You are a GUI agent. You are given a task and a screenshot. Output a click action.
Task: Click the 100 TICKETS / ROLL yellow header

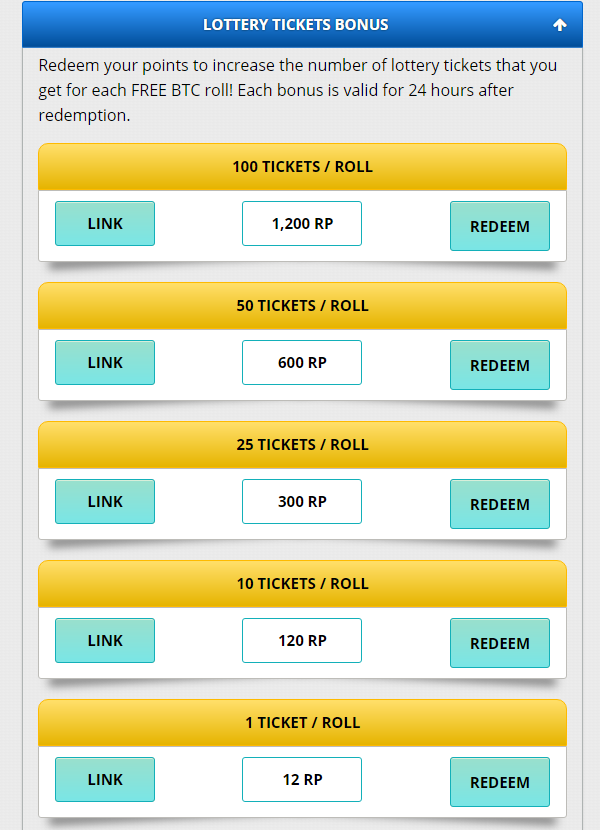(302, 167)
